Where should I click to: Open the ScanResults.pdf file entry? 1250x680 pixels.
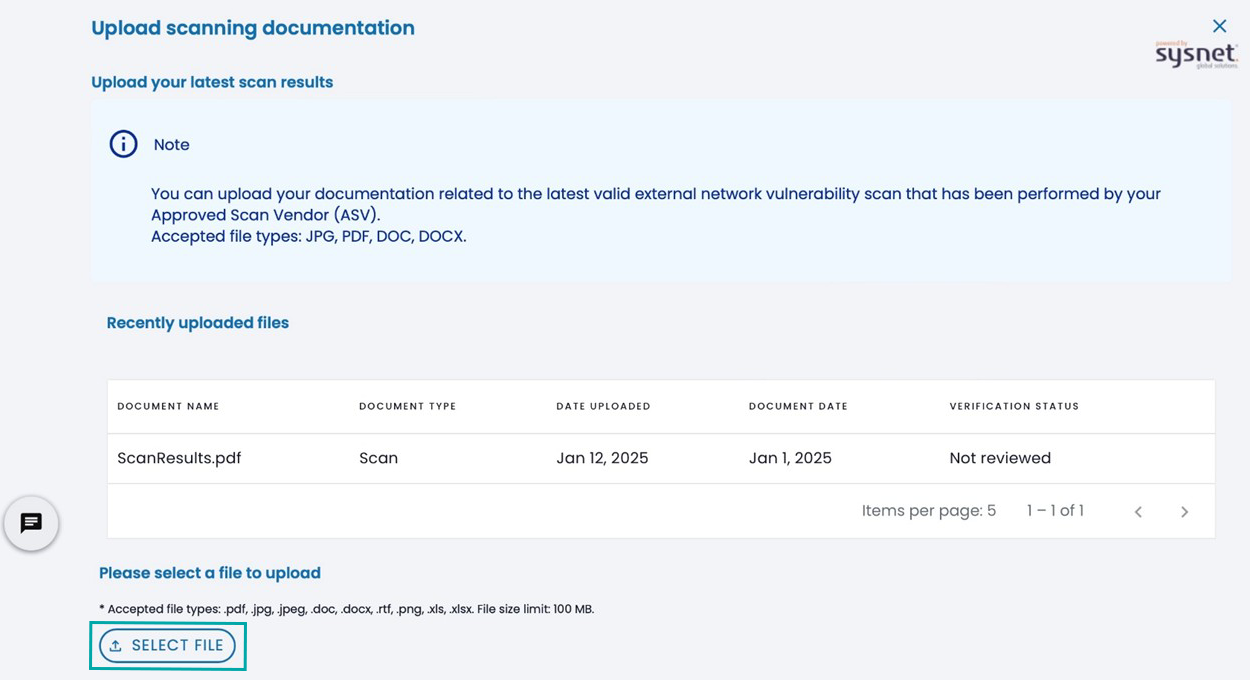179,458
